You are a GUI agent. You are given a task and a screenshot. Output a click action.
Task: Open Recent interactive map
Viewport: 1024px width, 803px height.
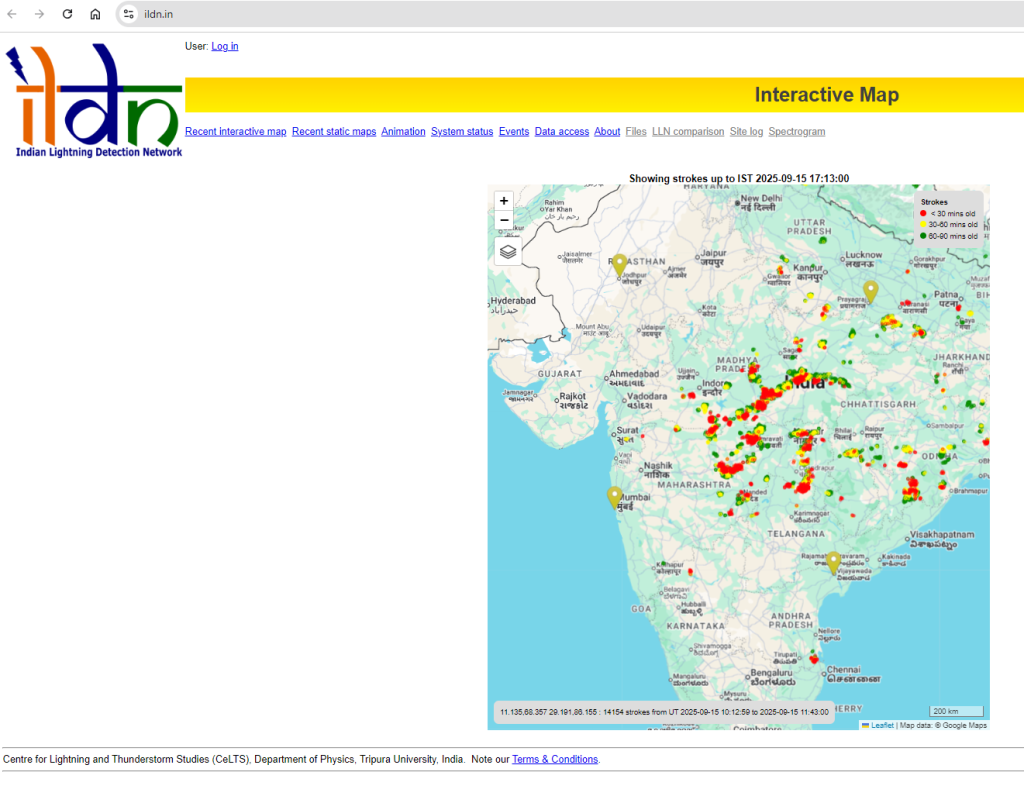pos(236,132)
